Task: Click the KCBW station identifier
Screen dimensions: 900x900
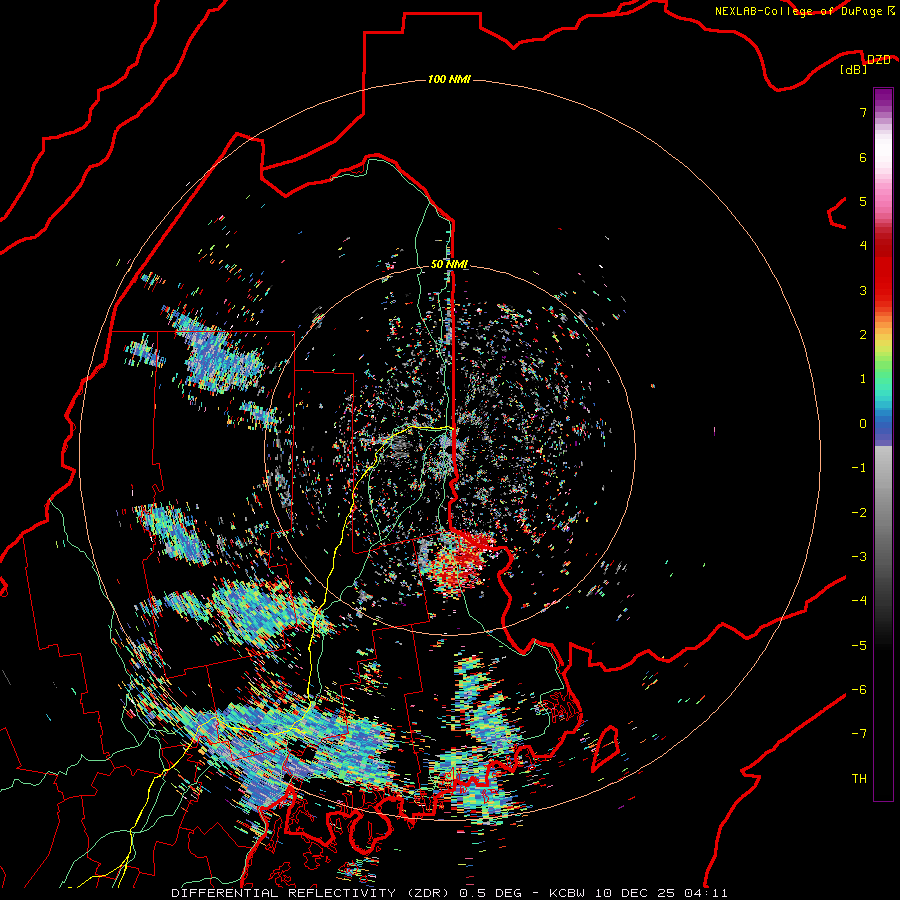Action: tap(569, 893)
